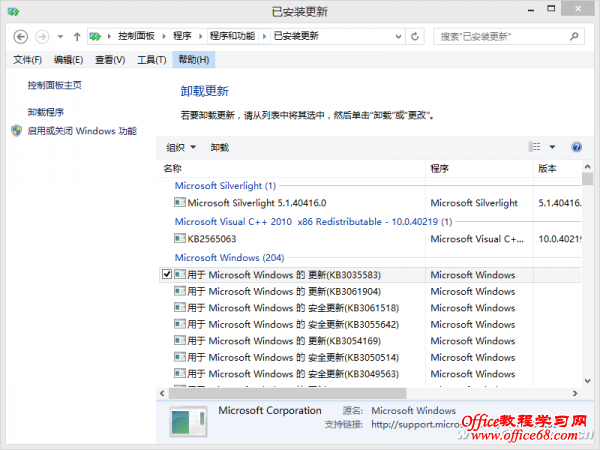
Task: Go to 控制面板主页 link
Action: (54, 85)
